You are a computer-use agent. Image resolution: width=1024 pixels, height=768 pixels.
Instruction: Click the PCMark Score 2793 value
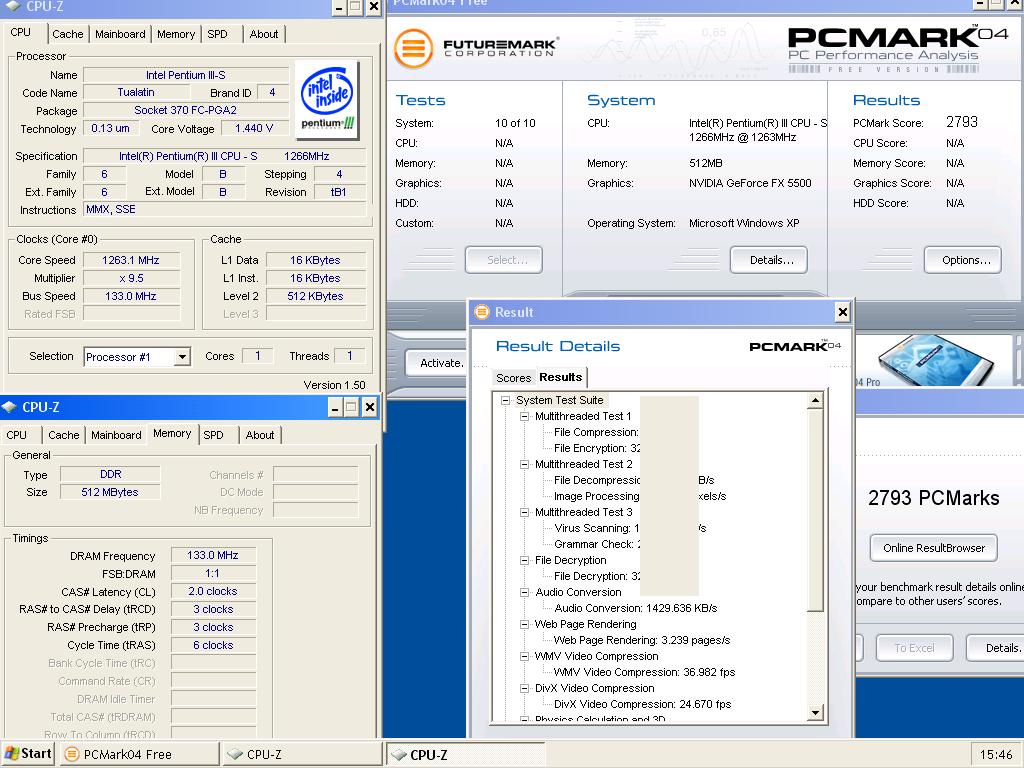point(962,122)
